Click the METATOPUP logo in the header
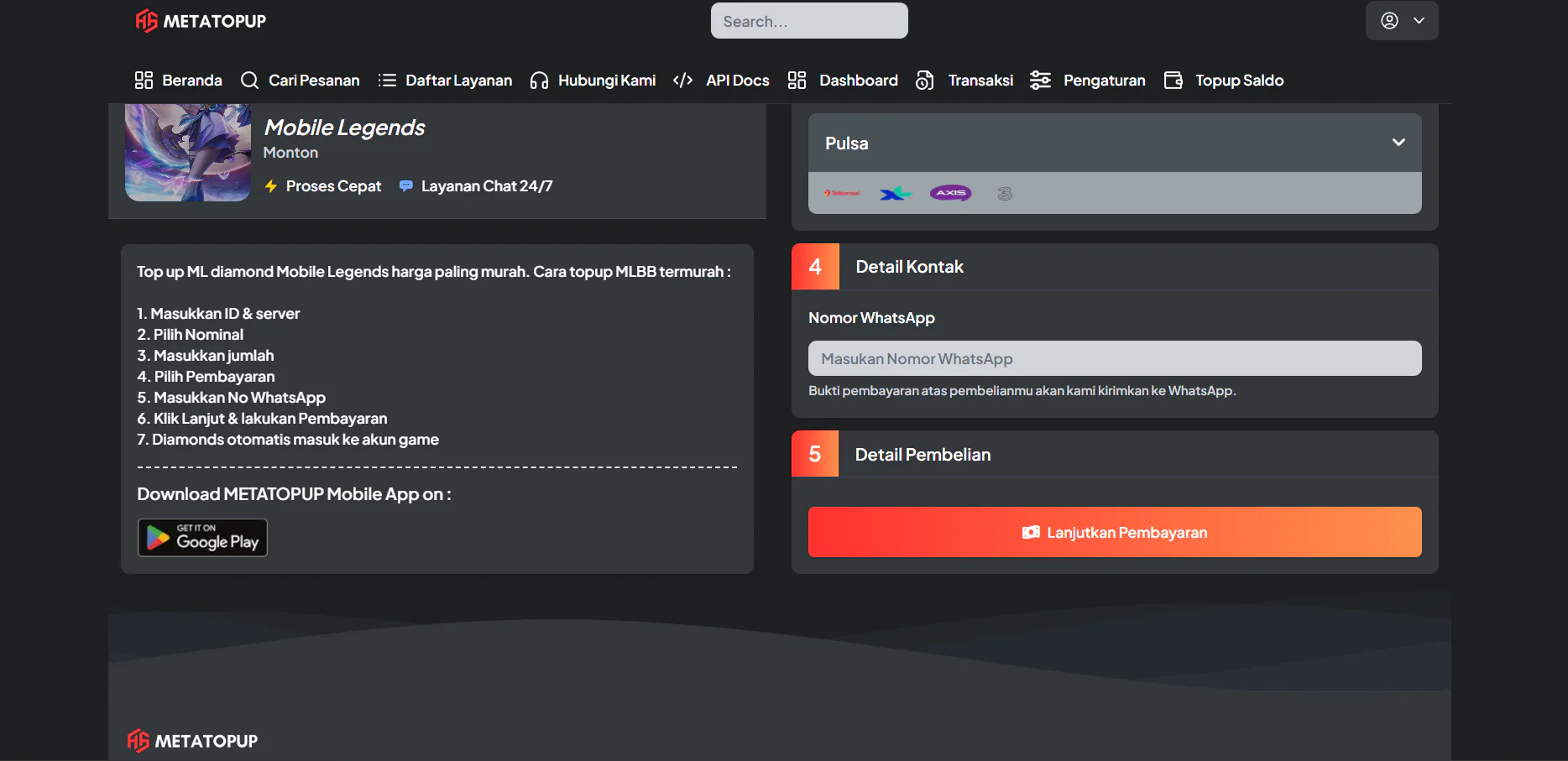Viewport: 1568px width, 761px height. (201, 21)
